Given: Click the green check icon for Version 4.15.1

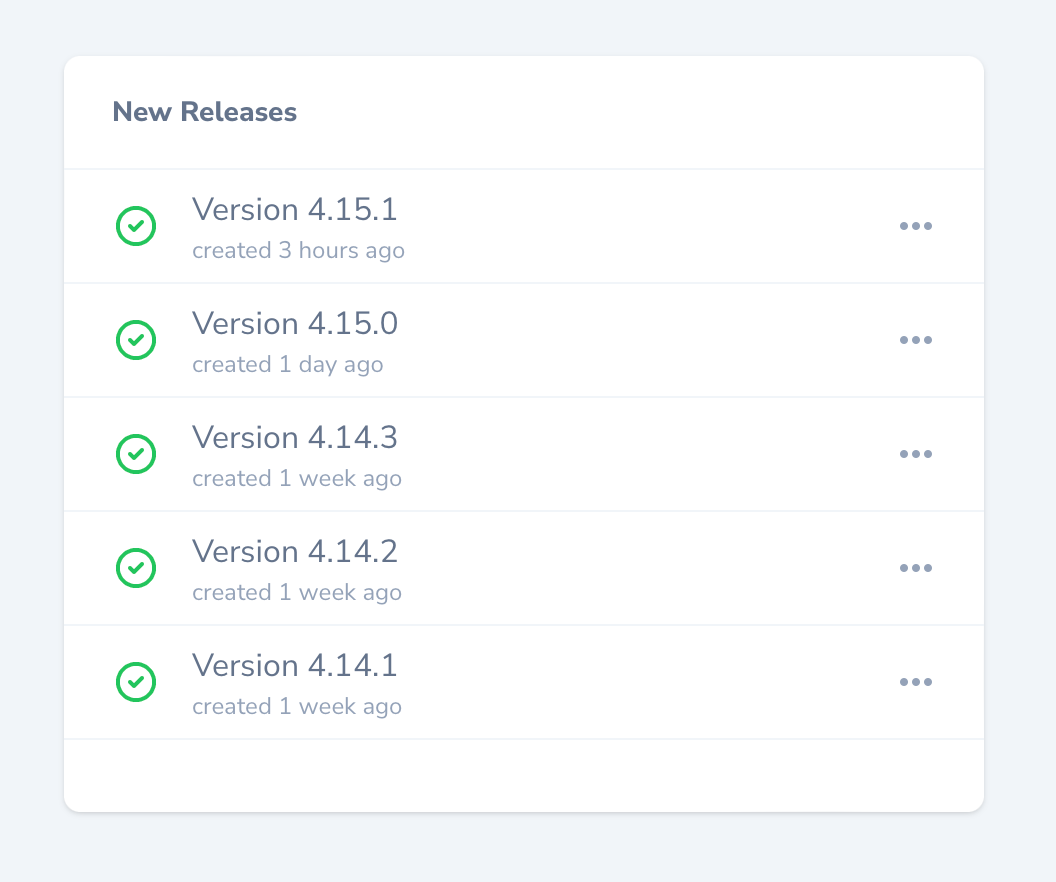Looking at the screenshot, I should pos(136,226).
